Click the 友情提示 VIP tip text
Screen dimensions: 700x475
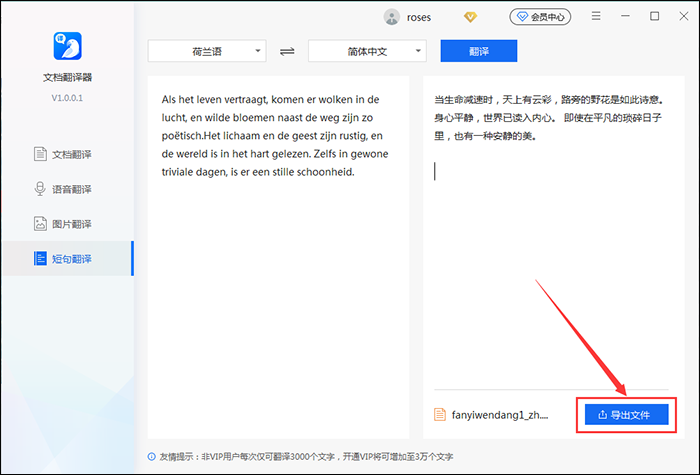[x=306, y=457]
